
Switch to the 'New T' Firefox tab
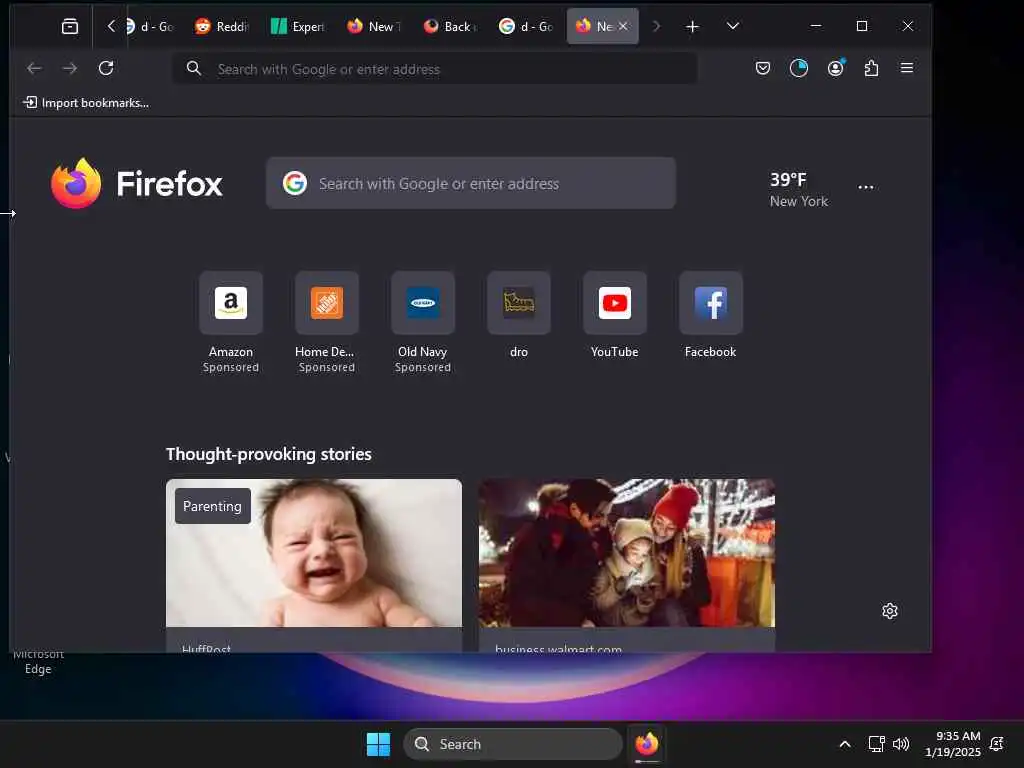374,26
